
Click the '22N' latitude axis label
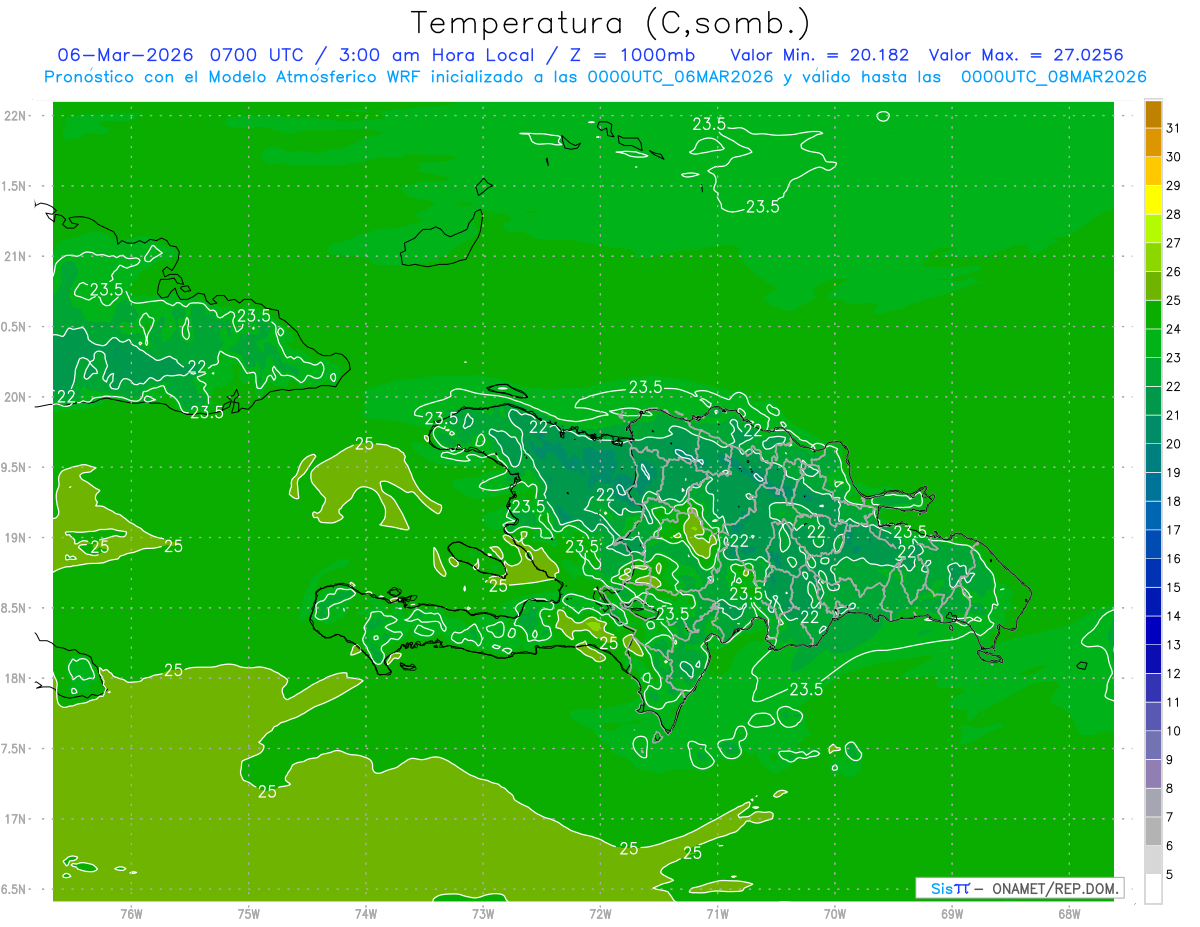(14, 116)
